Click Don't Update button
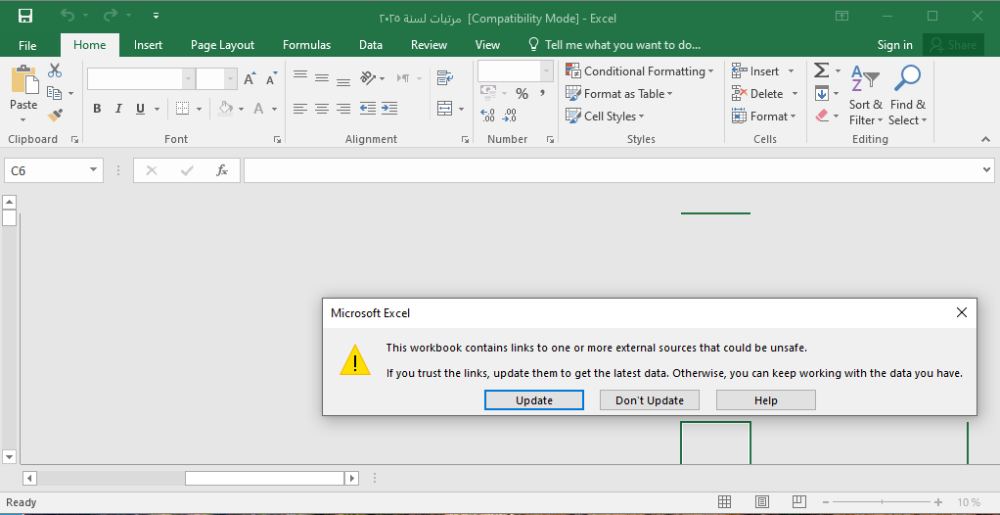The image size is (1000, 515). click(649, 400)
